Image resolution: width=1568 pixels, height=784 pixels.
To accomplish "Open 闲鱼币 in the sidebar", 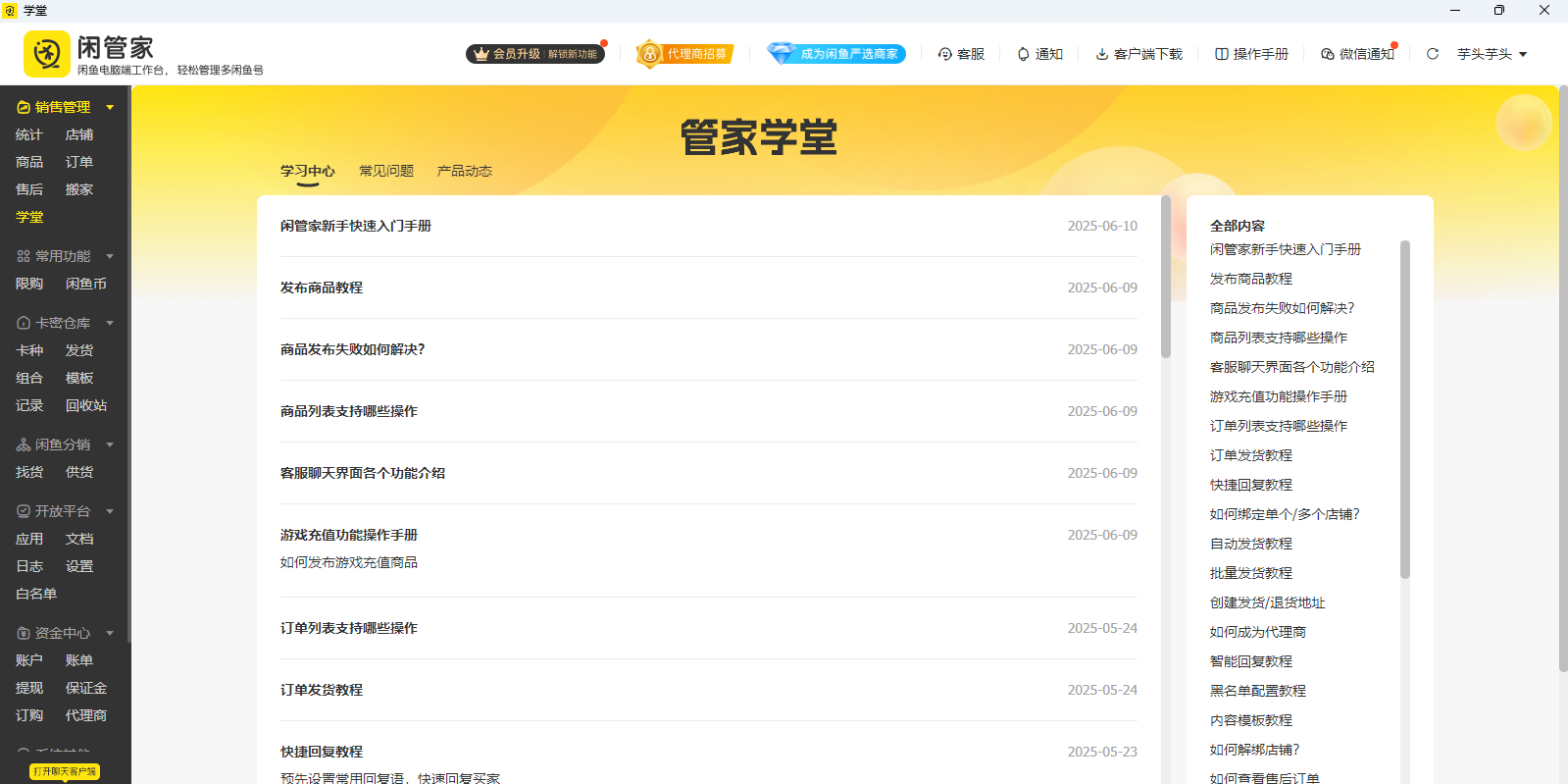I will click(x=86, y=284).
